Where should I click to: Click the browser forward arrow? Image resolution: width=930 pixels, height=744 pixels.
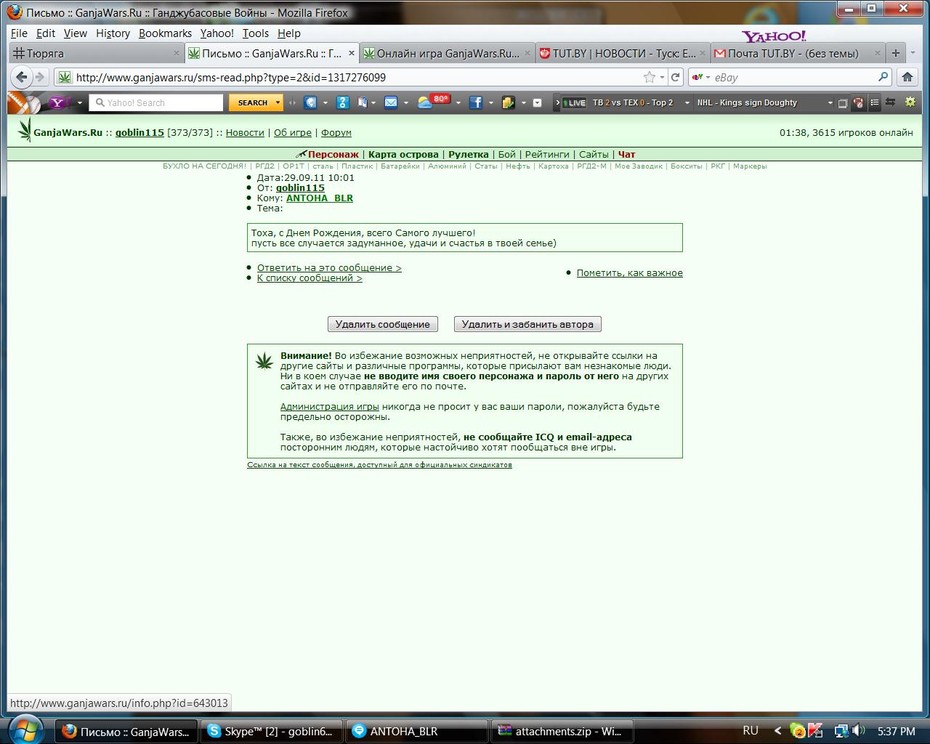click(x=40, y=77)
